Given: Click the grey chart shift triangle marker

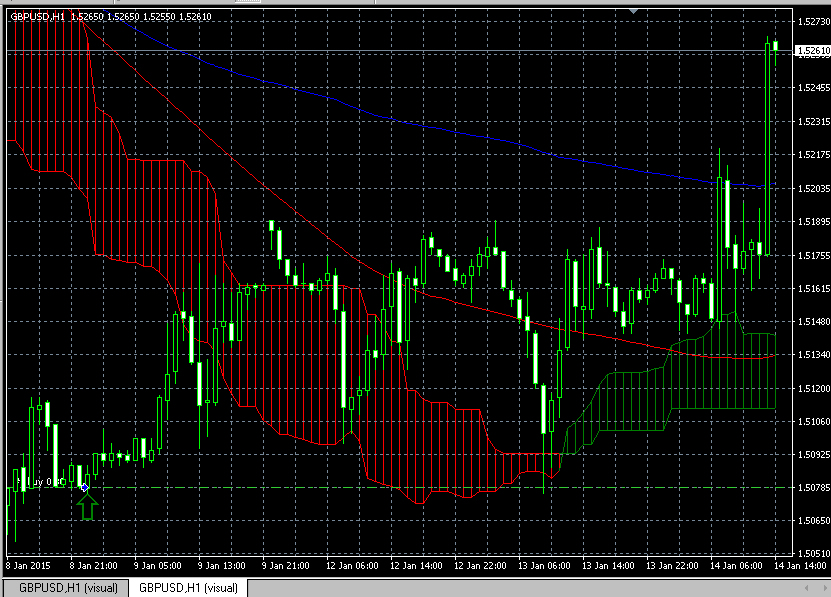Looking at the screenshot, I should (x=633, y=11).
